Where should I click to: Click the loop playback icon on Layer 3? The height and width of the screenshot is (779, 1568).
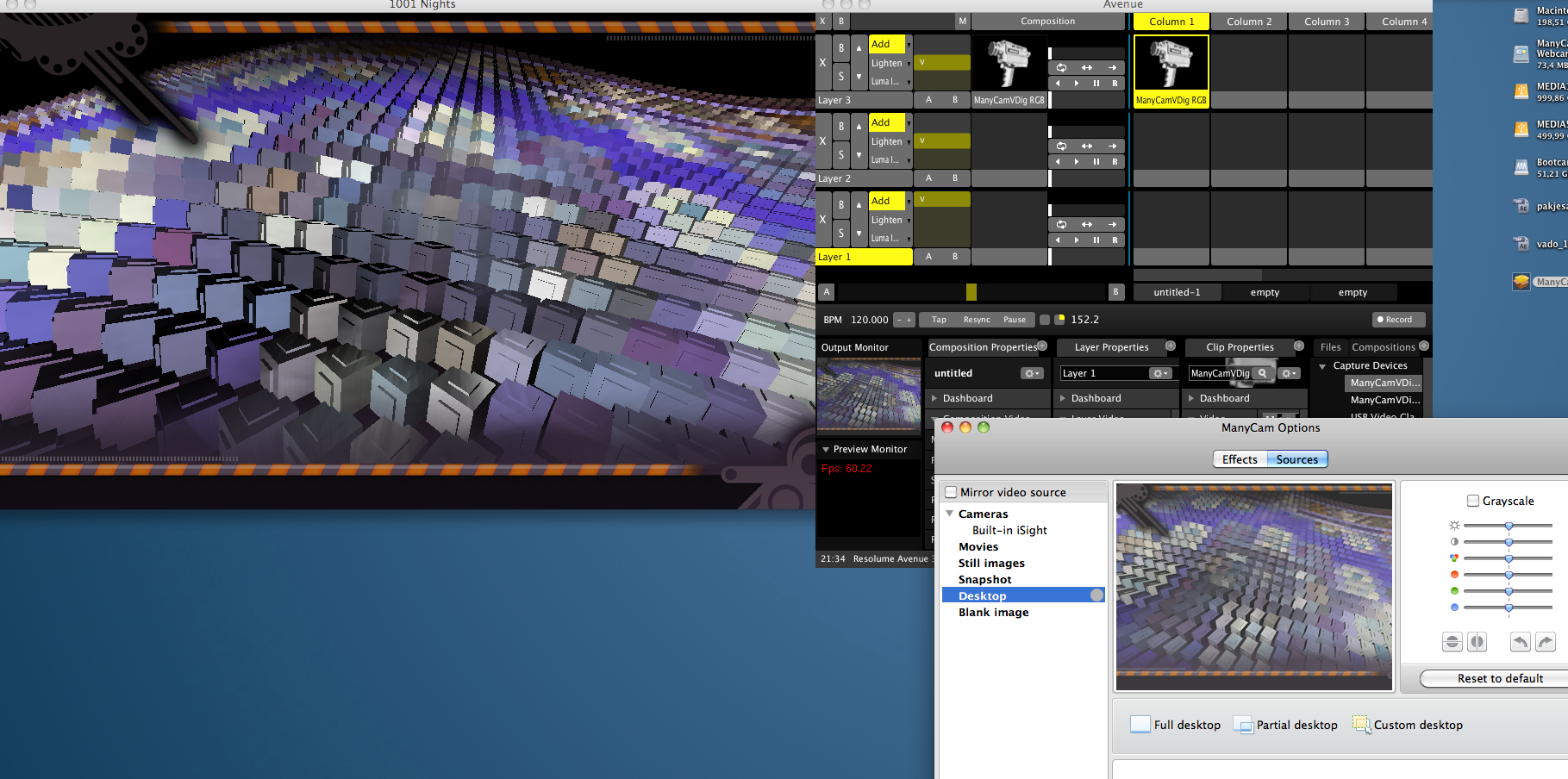coord(1061,67)
